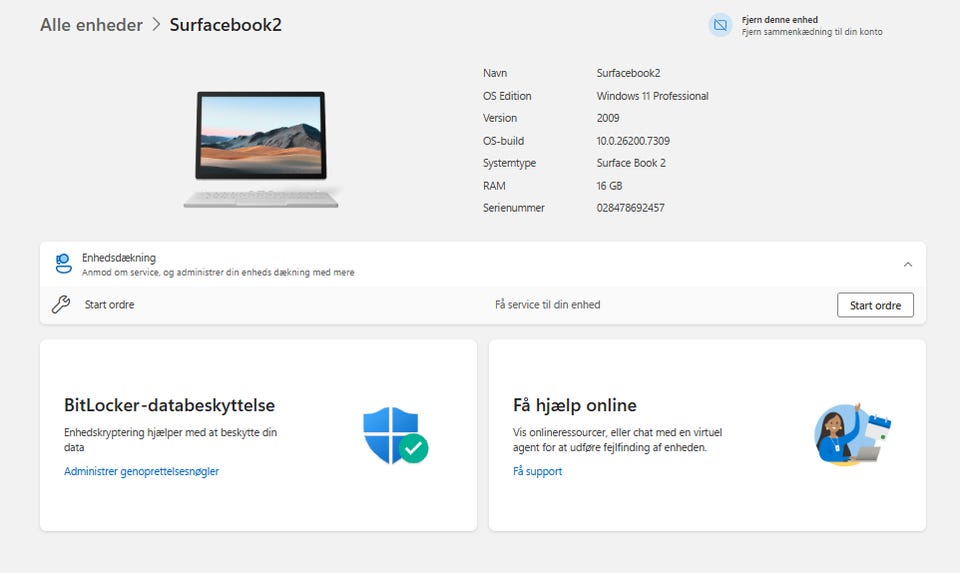Click the OS Edition label
Image resolution: width=960 pixels, height=573 pixels.
point(506,96)
